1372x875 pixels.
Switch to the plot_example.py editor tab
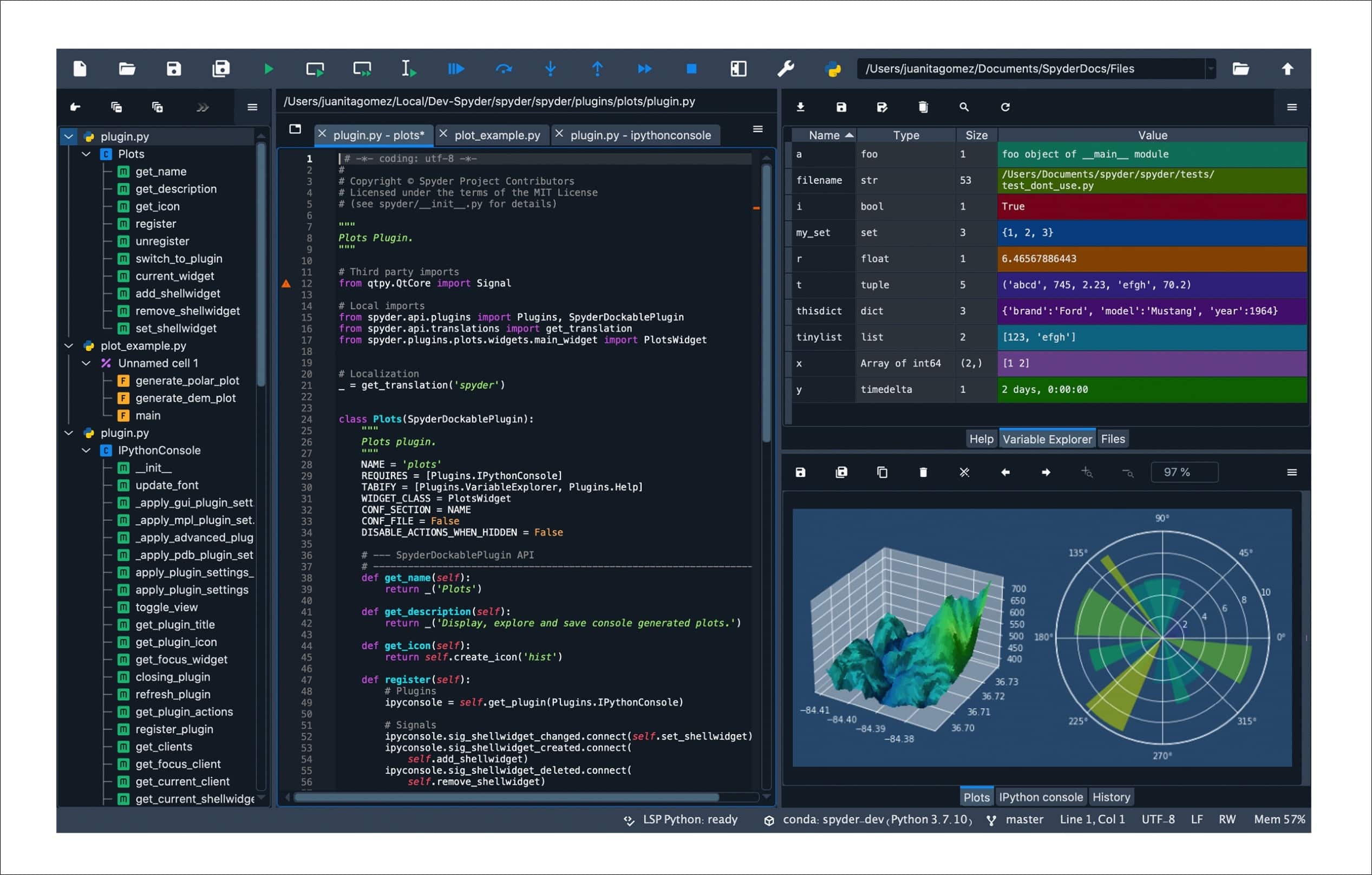(x=496, y=135)
